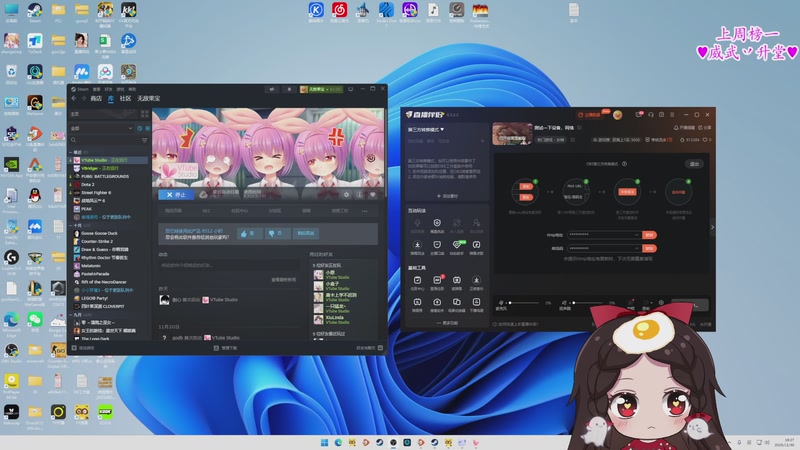Open Steam's announcements megaphone icon
The image size is (800, 450).
[x=272, y=89]
